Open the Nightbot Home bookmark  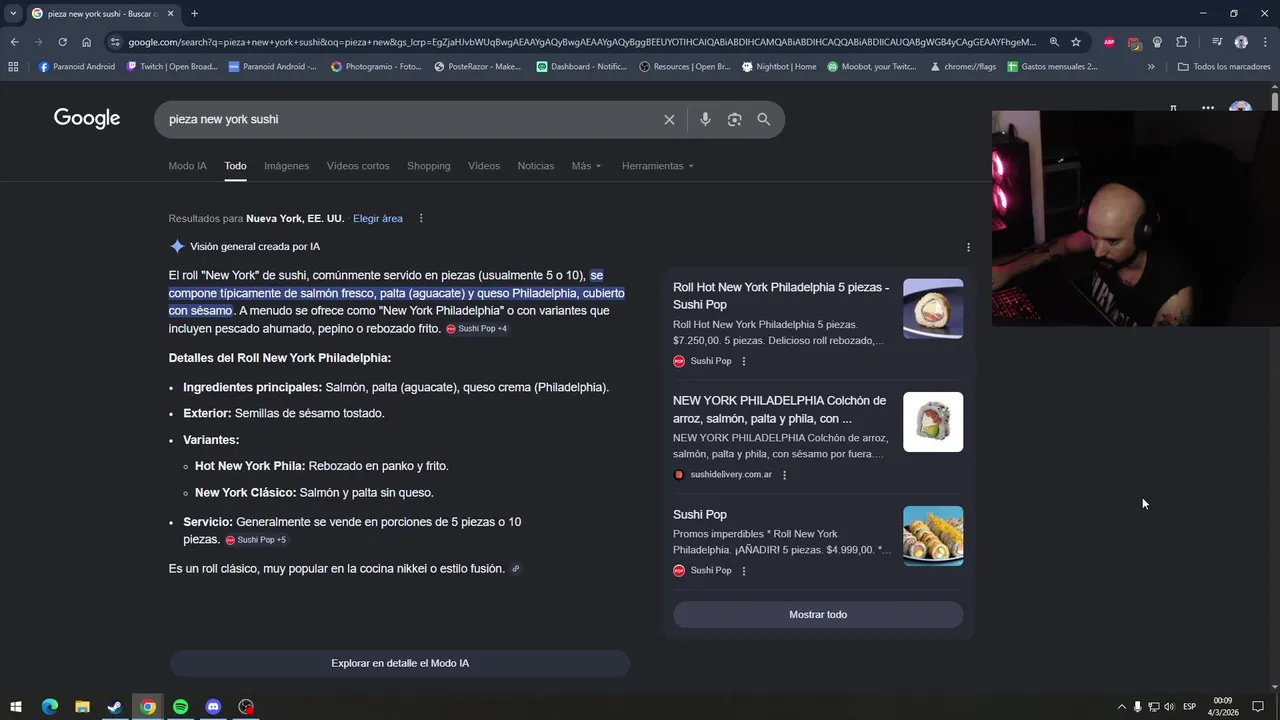pos(779,67)
